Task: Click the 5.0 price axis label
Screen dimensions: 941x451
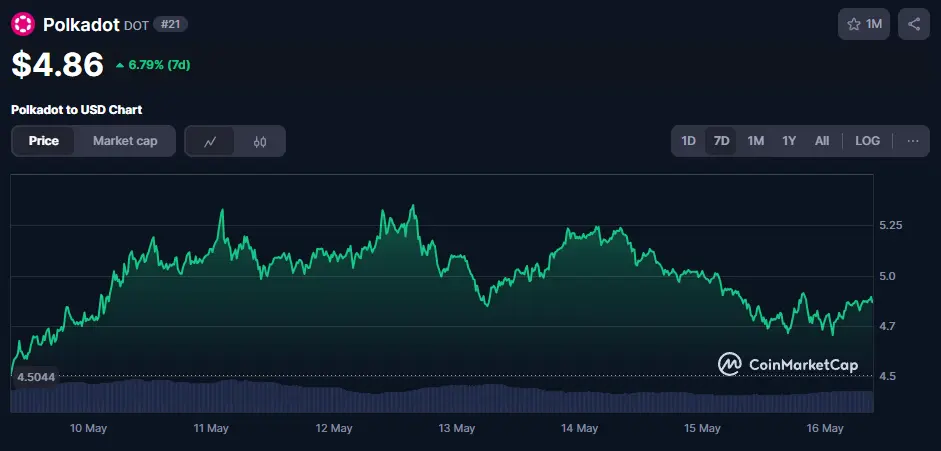Action: (888, 276)
